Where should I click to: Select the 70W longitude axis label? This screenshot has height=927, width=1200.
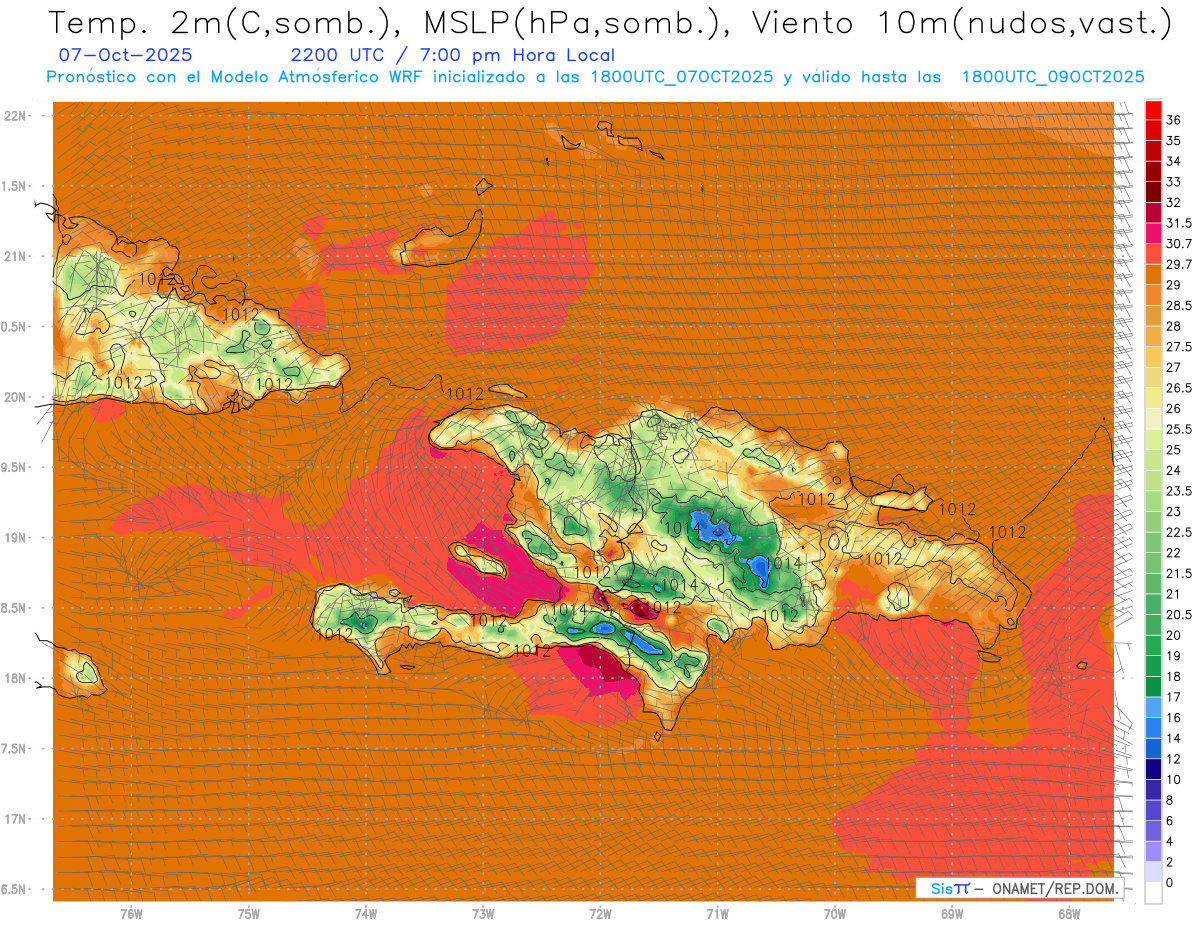834,914
